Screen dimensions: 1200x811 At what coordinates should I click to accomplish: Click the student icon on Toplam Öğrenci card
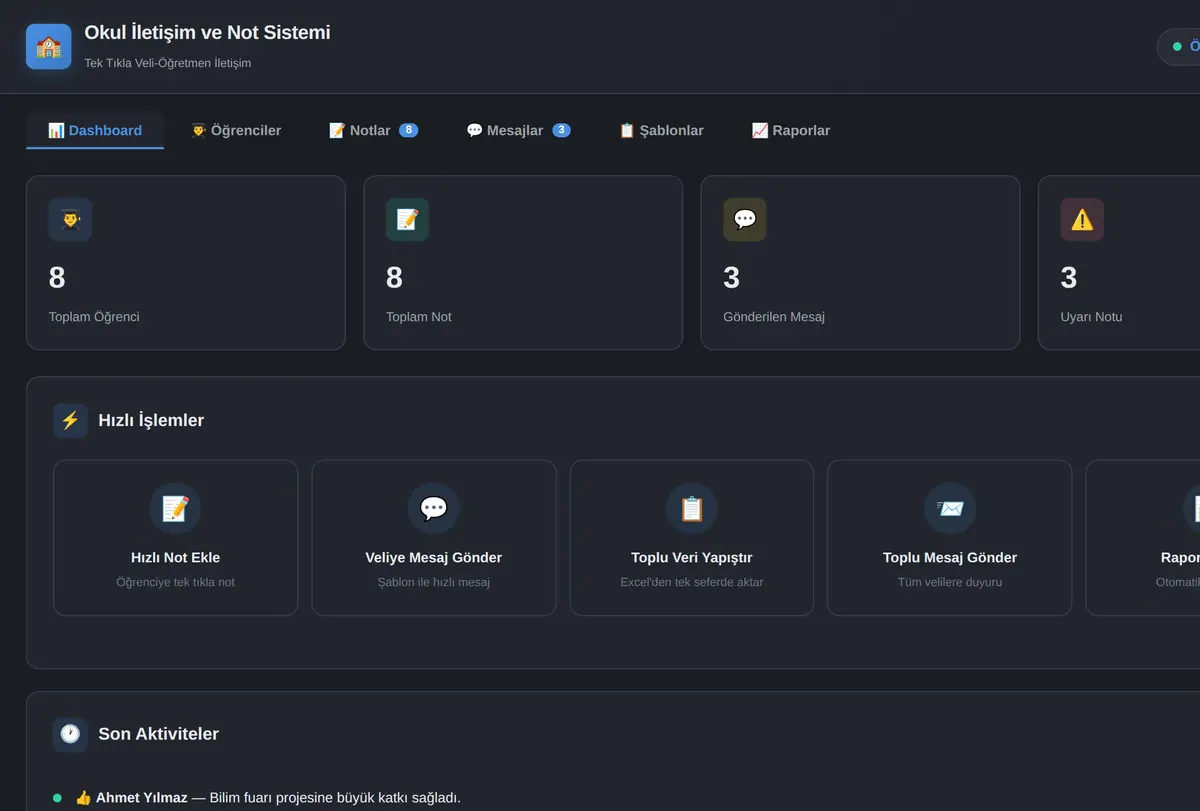[70, 220]
